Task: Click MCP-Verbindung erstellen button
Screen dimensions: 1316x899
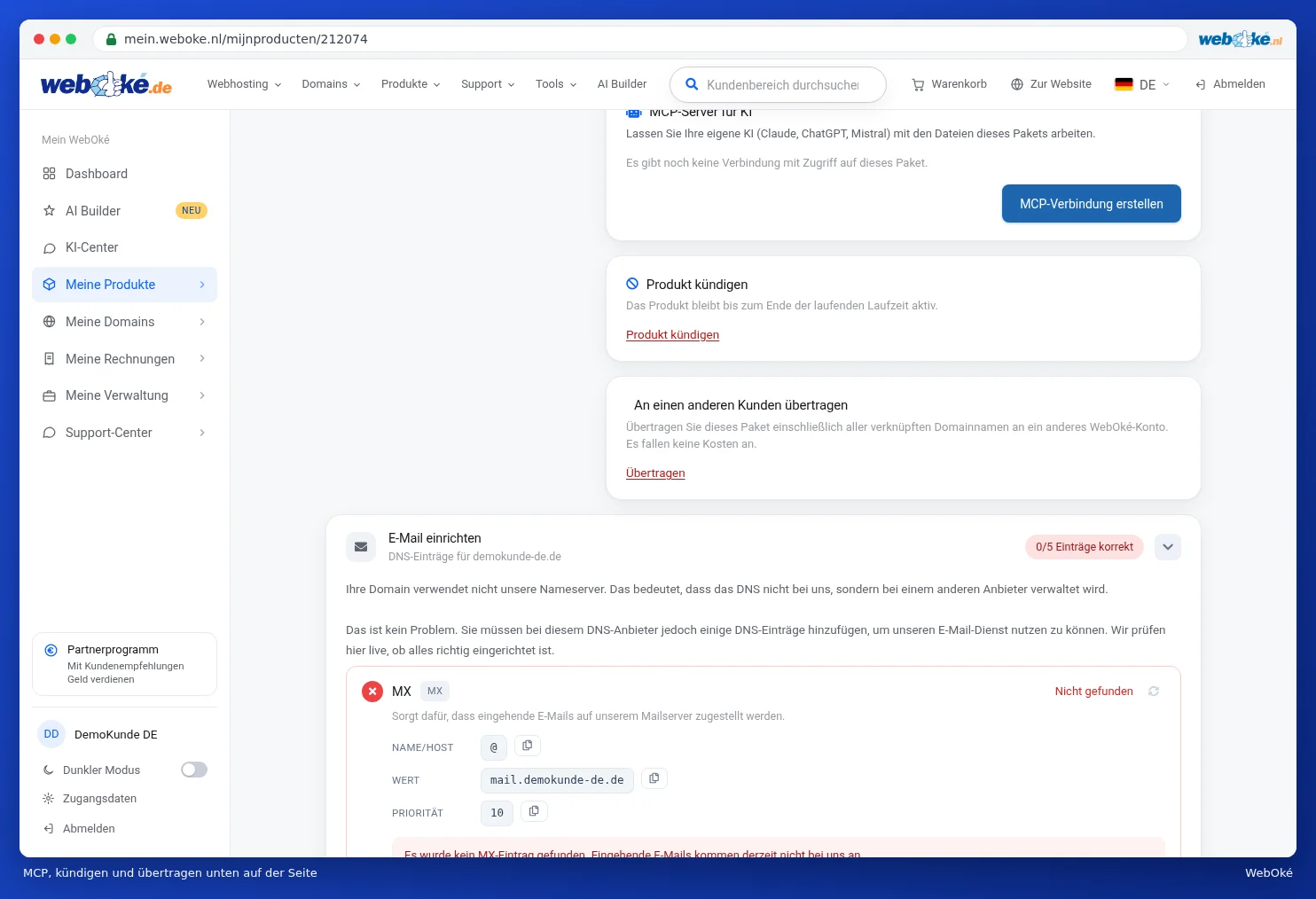Action: [1092, 204]
